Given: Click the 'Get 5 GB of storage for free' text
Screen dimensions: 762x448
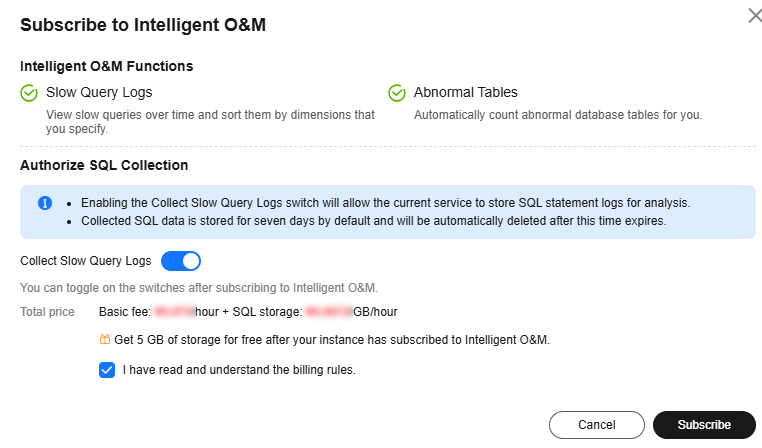Looking at the screenshot, I should coord(332,340).
